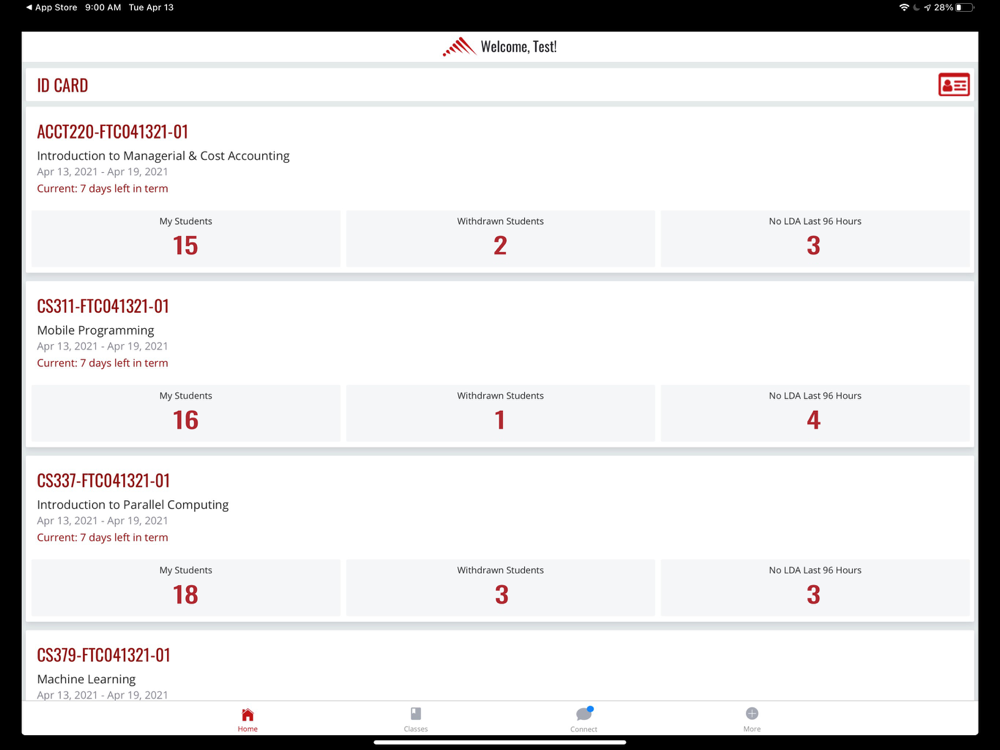Image resolution: width=1000 pixels, height=750 pixels.
Task: Tap ACCT220 'Current: 7 days left in term'
Action: (x=103, y=188)
